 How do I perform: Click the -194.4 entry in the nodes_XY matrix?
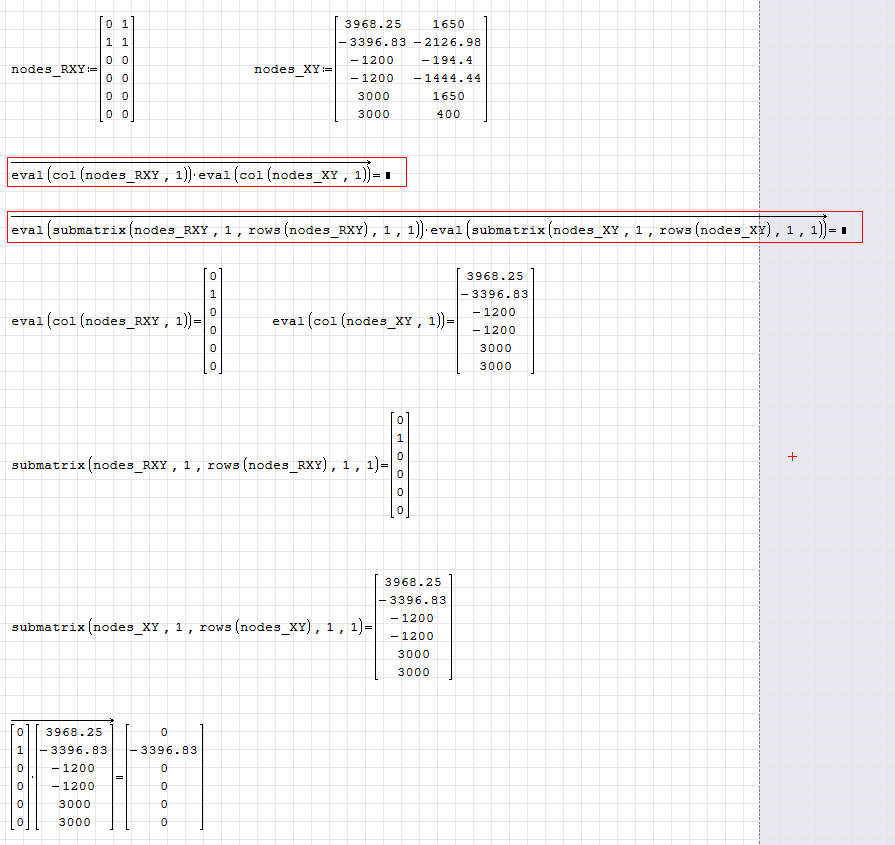(447, 60)
